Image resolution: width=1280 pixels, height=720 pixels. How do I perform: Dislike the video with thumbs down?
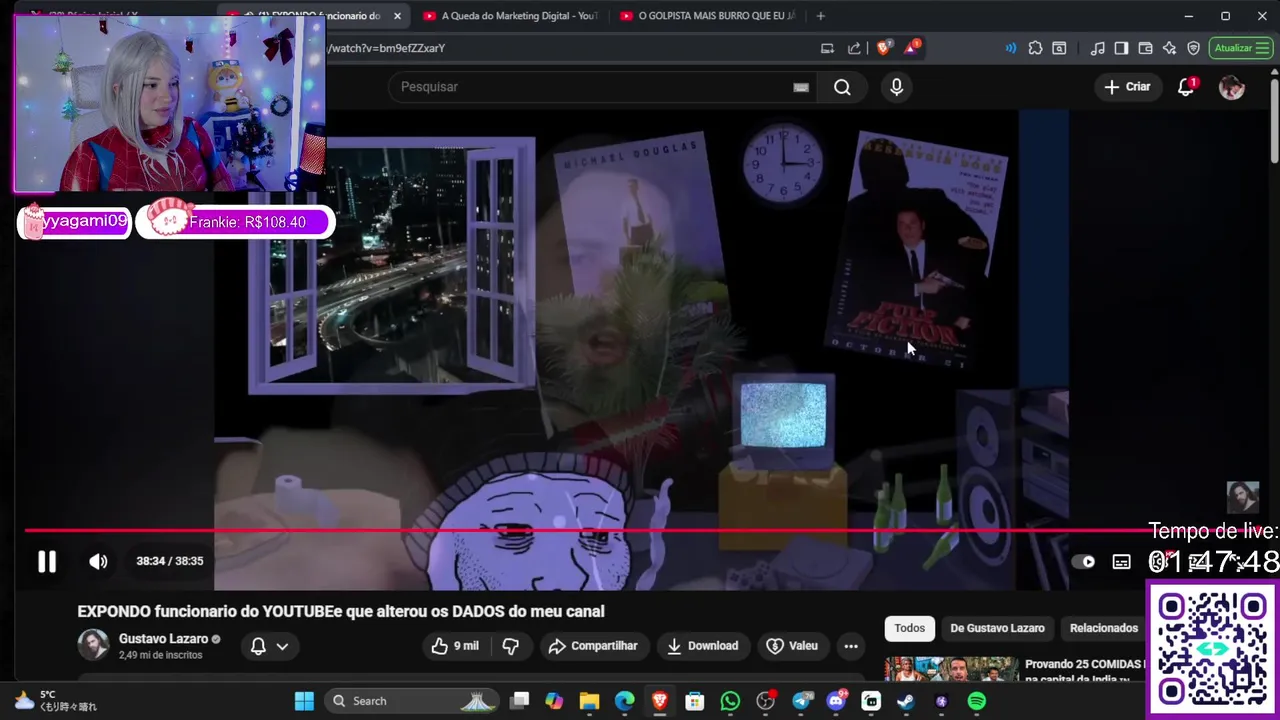tap(510, 646)
